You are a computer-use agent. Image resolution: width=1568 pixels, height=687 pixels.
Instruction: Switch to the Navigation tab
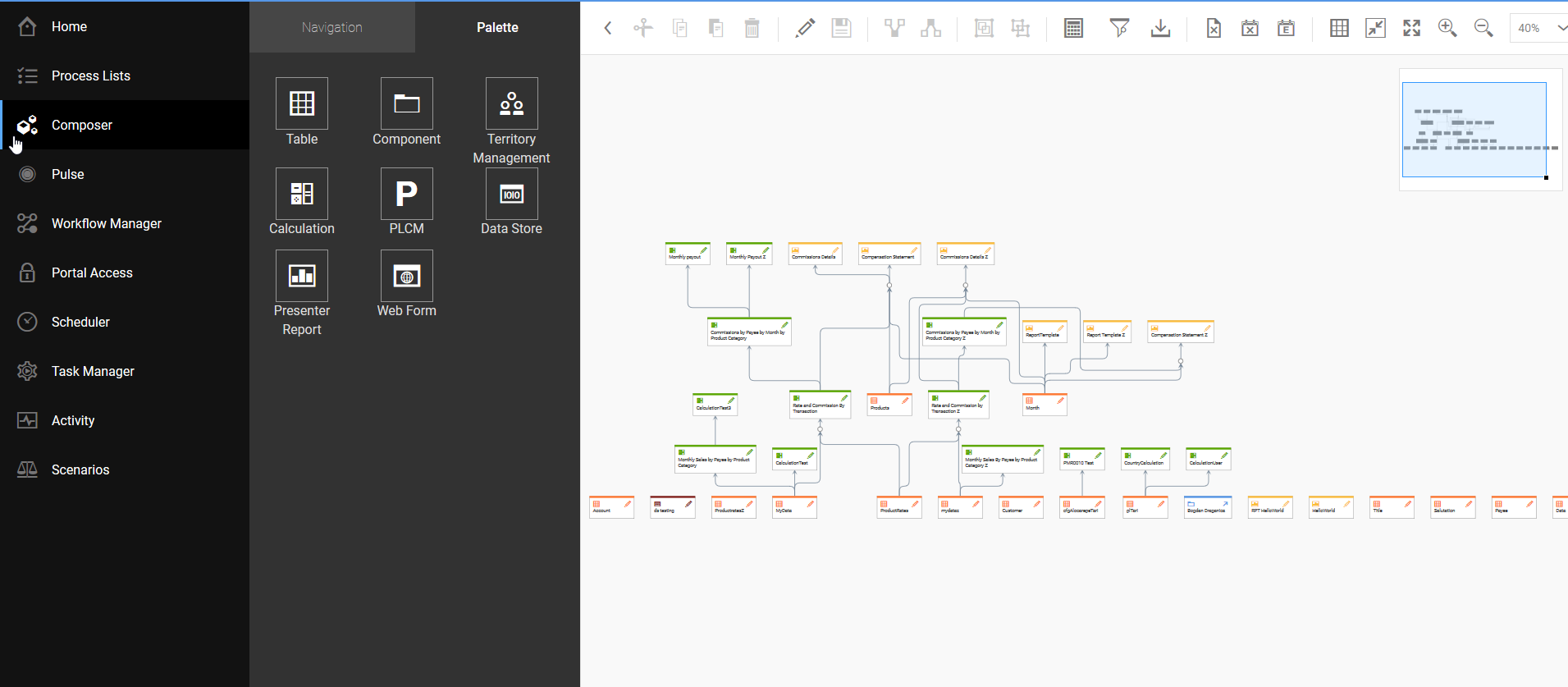click(x=331, y=27)
